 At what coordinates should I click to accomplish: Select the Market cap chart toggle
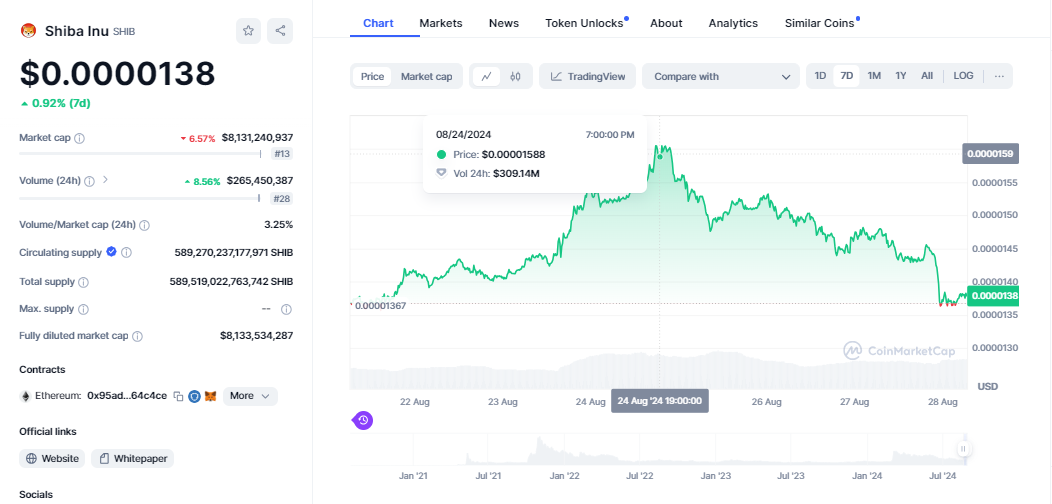click(x=427, y=77)
